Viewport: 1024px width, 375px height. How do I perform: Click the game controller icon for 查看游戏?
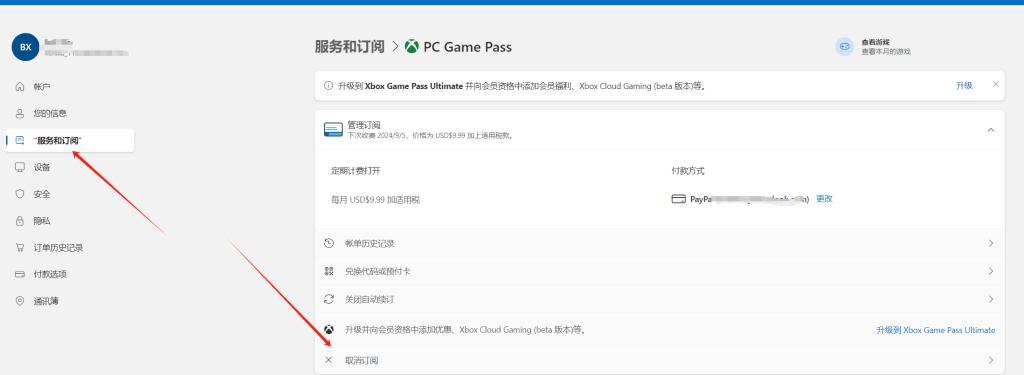[844, 46]
